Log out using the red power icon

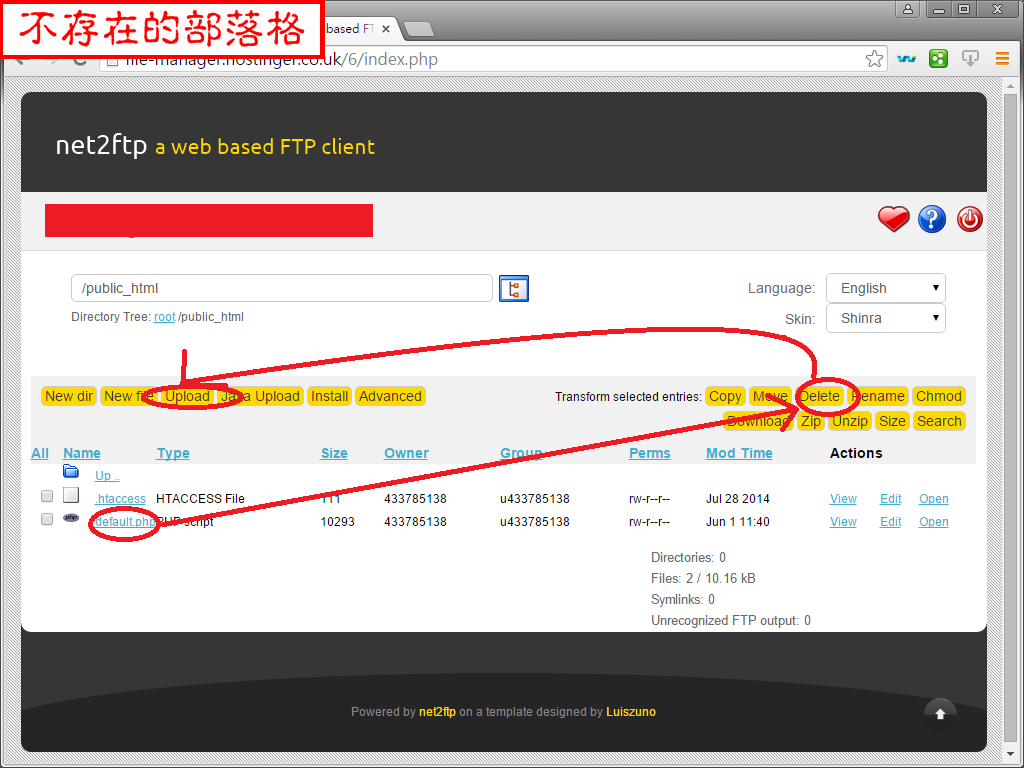[x=970, y=219]
